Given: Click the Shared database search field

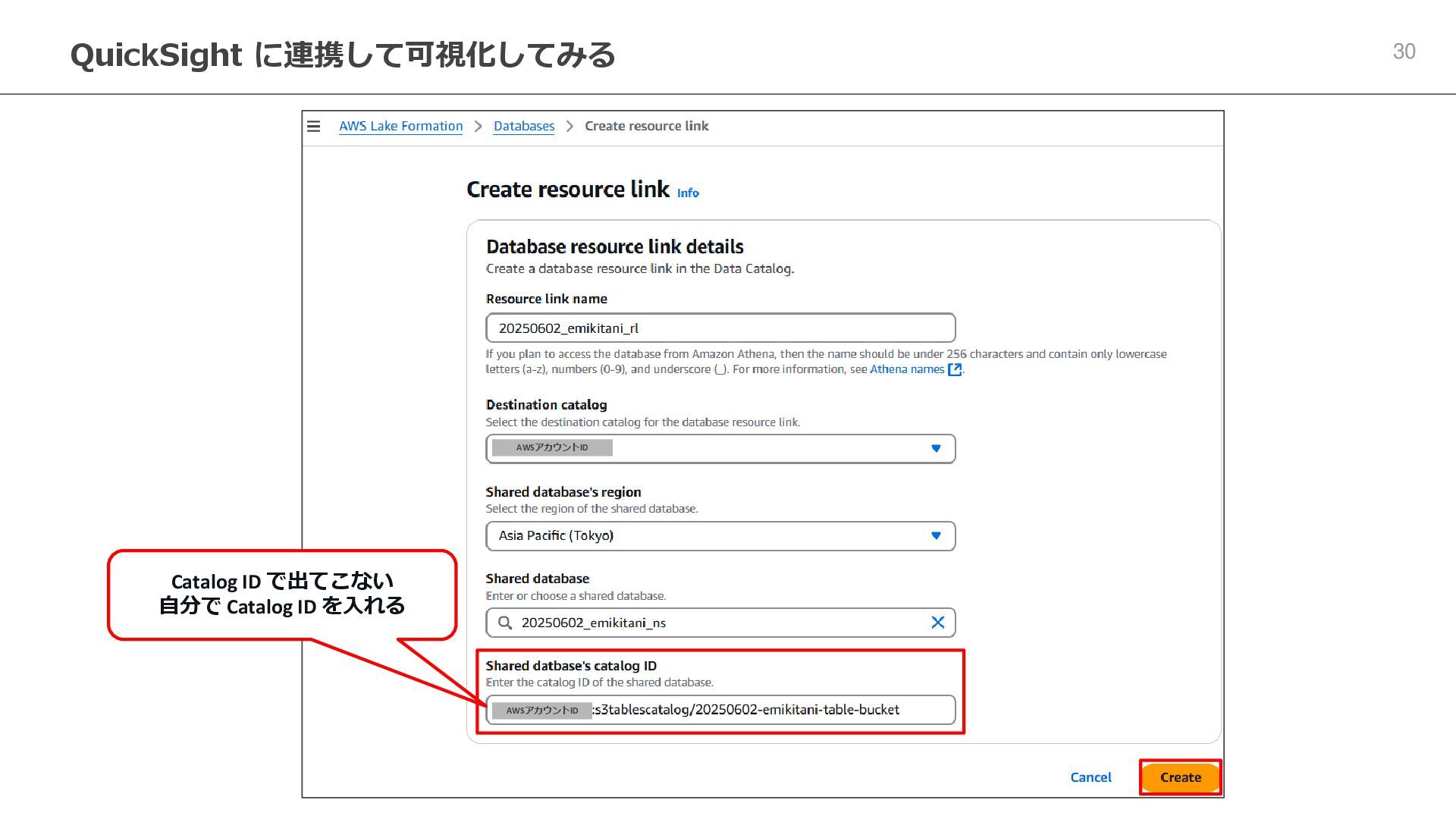Looking at the screenshot, I should coord(720,623).
